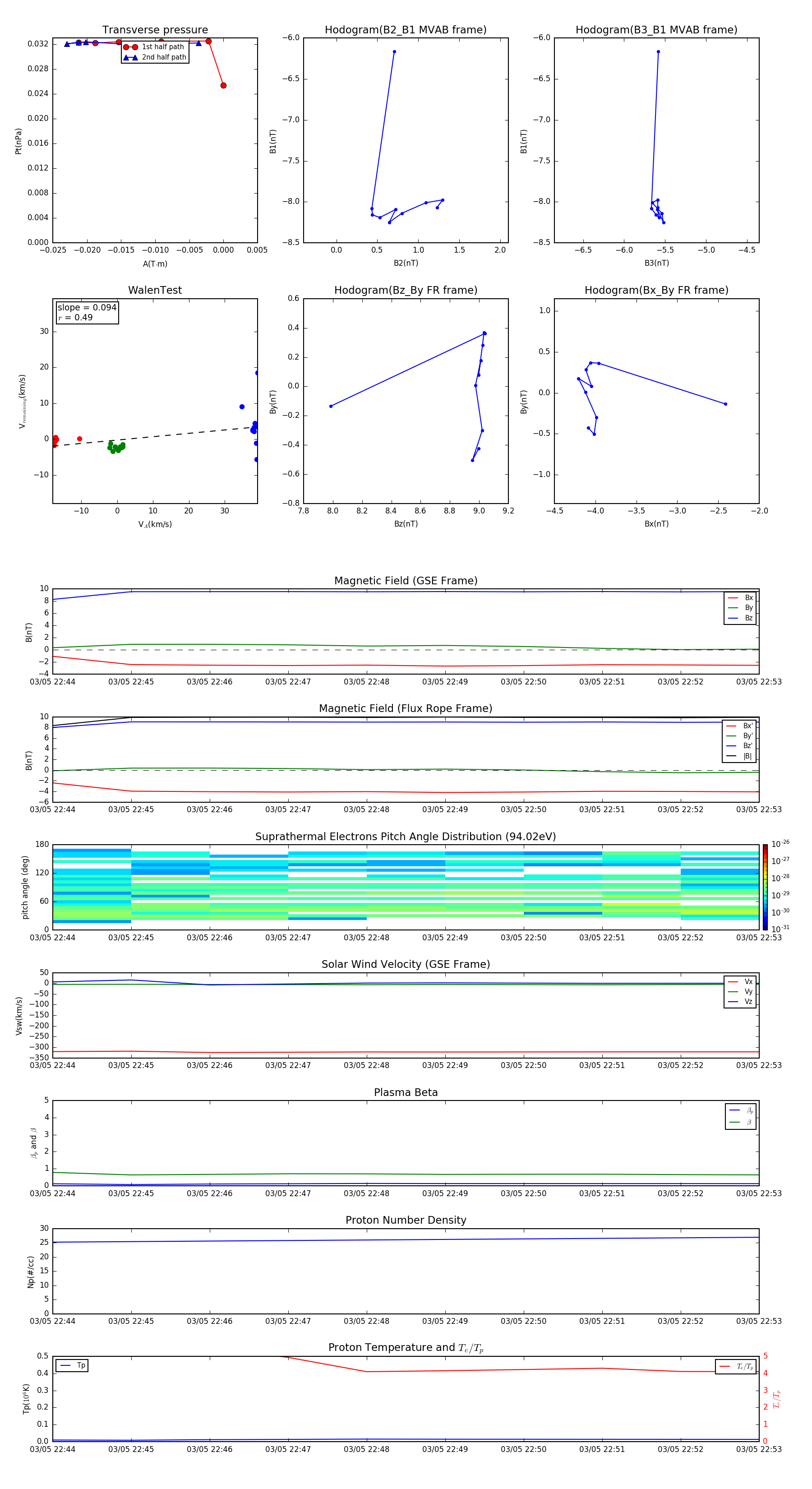The image size is (812, 1489).
Task: Click the Bx entry in GSE magnetic field legend
Action: 740,598
